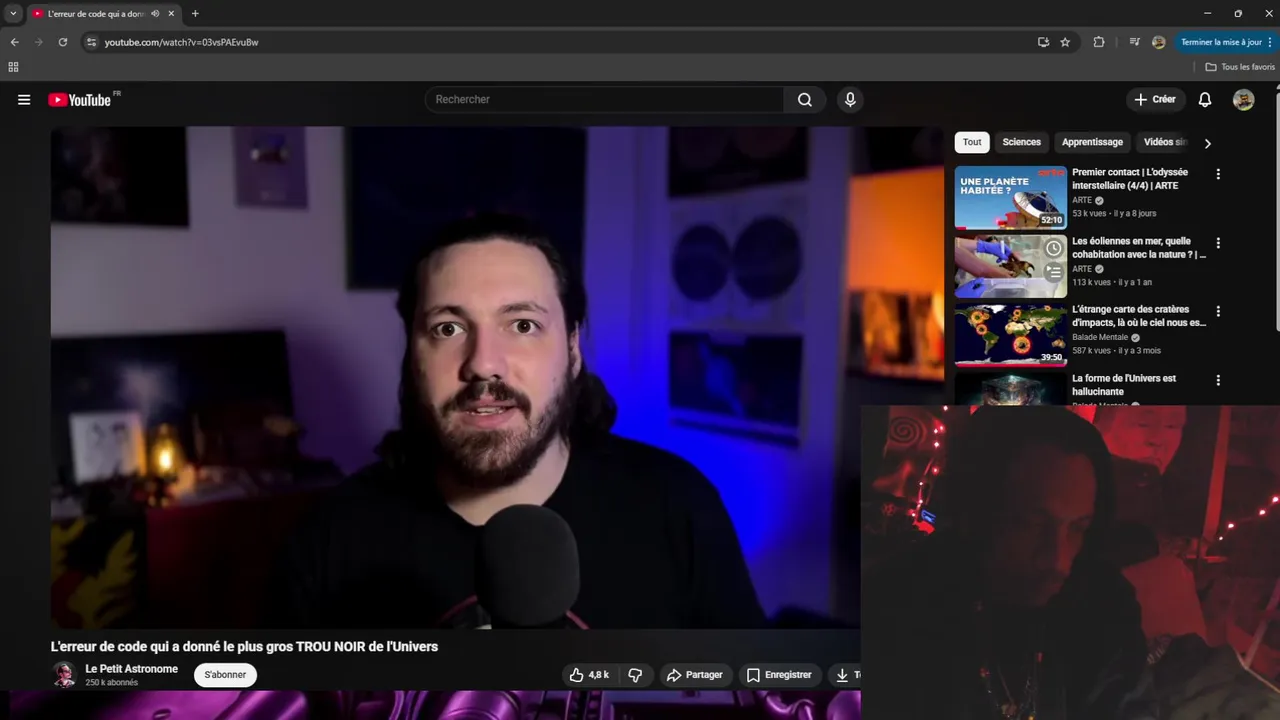
Task: Open the apps grid in bookmarks bar
Action: pos(13,67)
